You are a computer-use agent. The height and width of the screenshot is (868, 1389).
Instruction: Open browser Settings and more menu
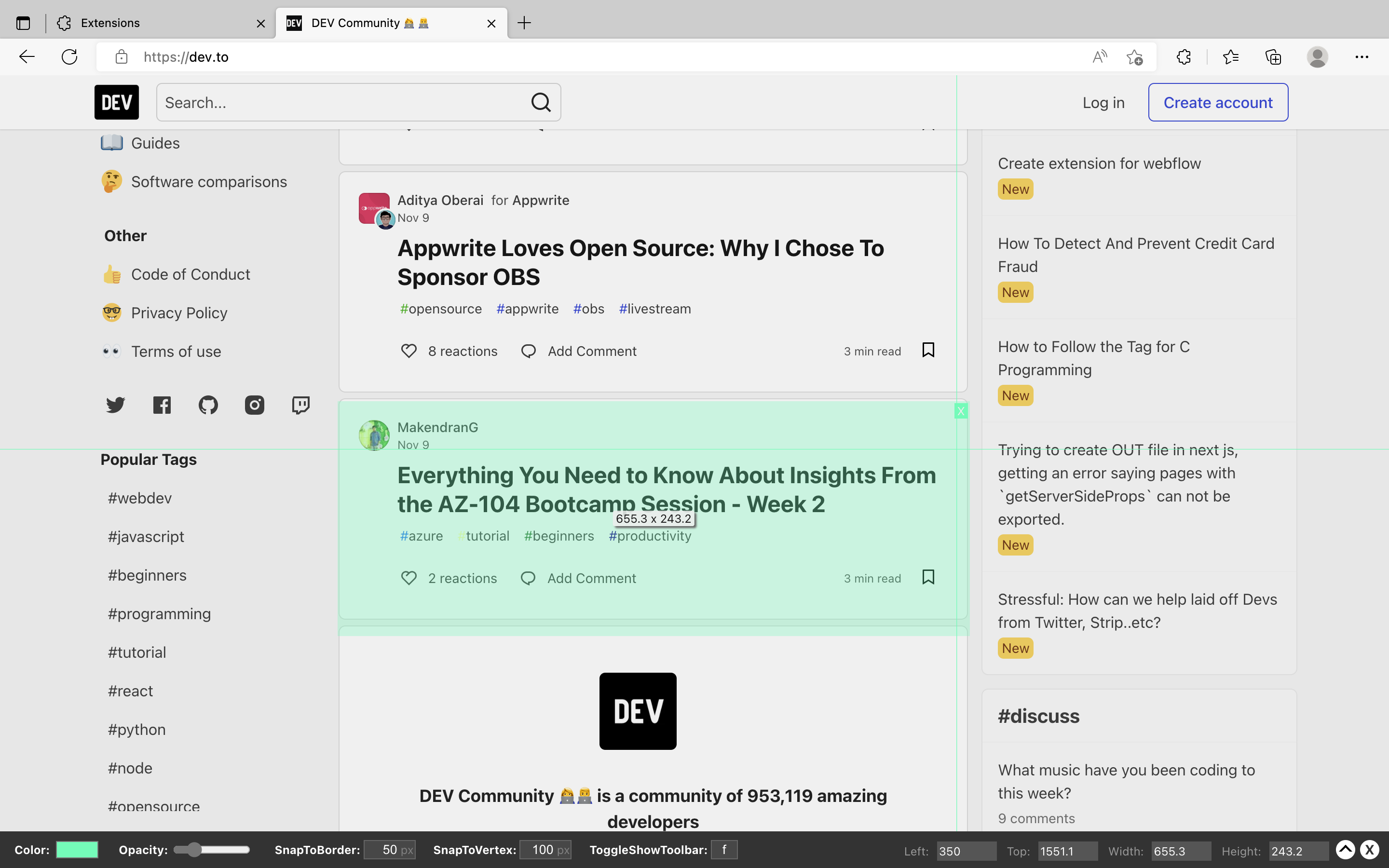(1362, 57)
